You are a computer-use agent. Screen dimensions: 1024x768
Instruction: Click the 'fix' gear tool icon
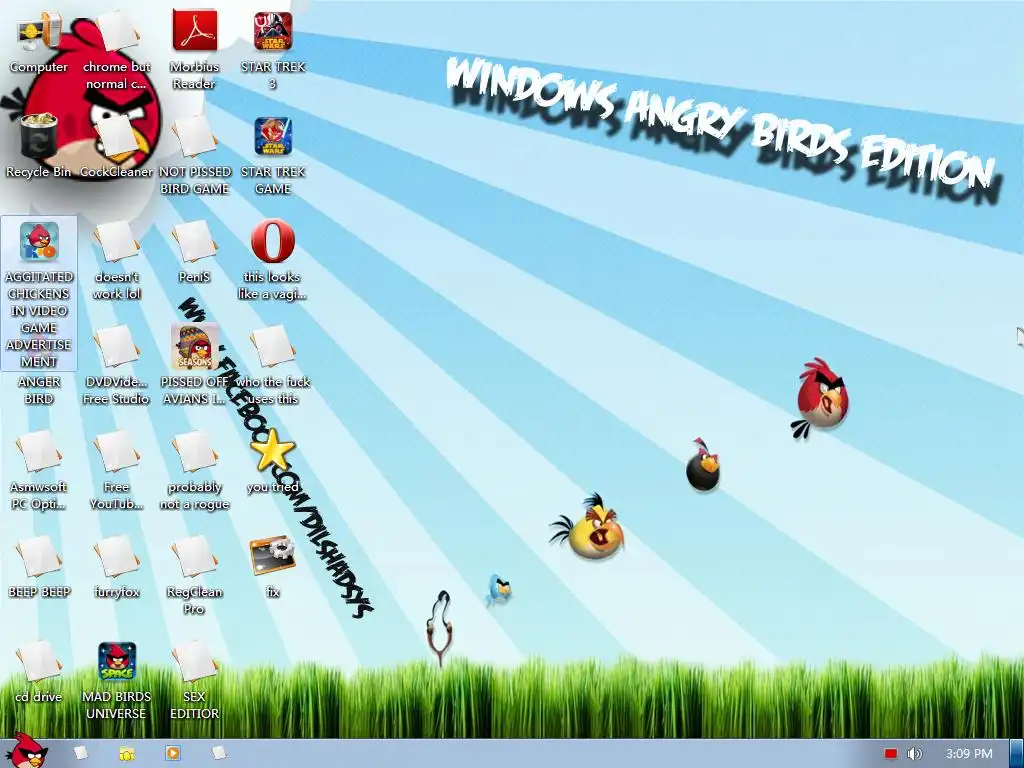click(x=273, y=555)
